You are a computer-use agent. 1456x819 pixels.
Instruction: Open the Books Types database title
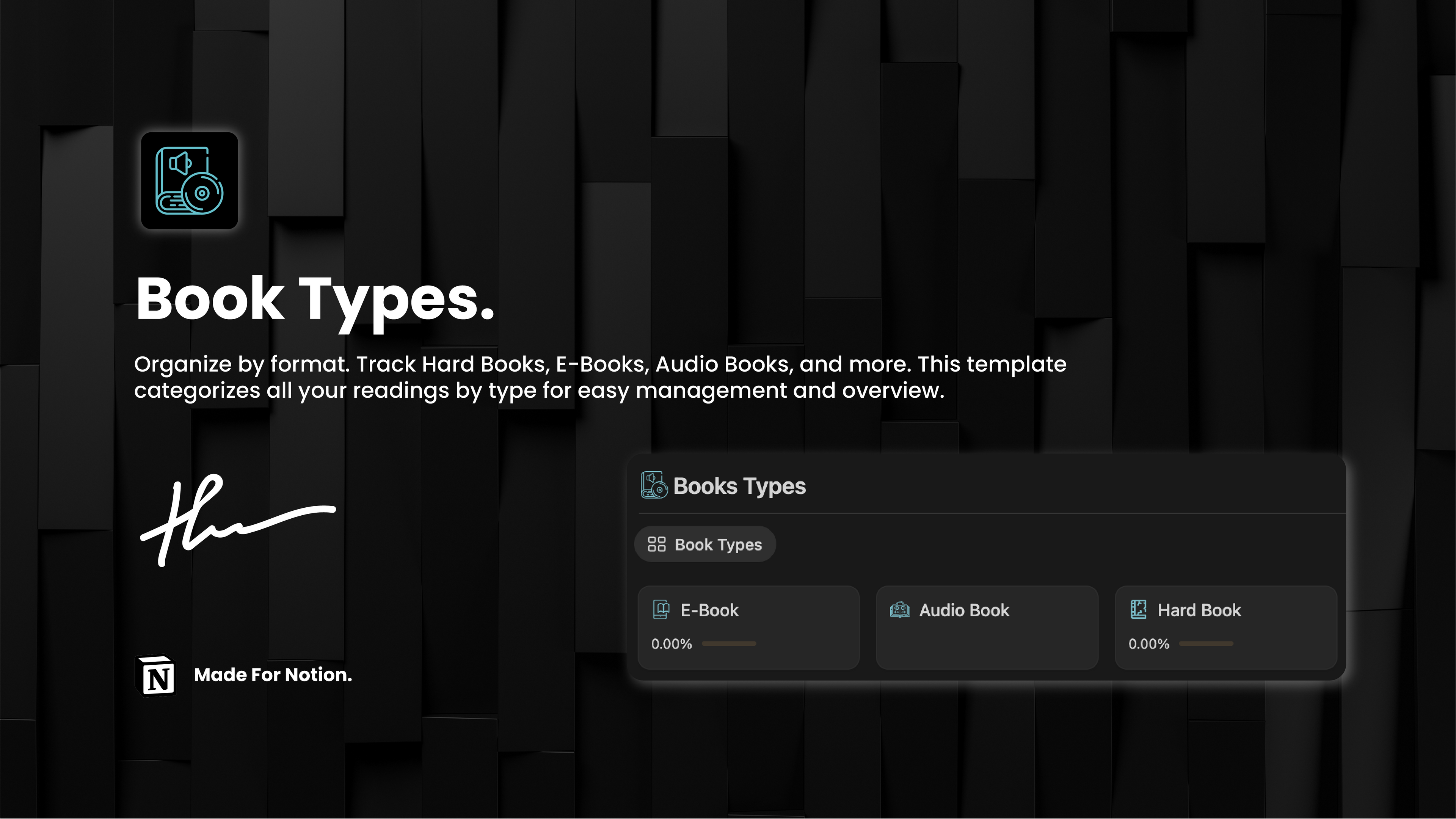click(739, 486)
